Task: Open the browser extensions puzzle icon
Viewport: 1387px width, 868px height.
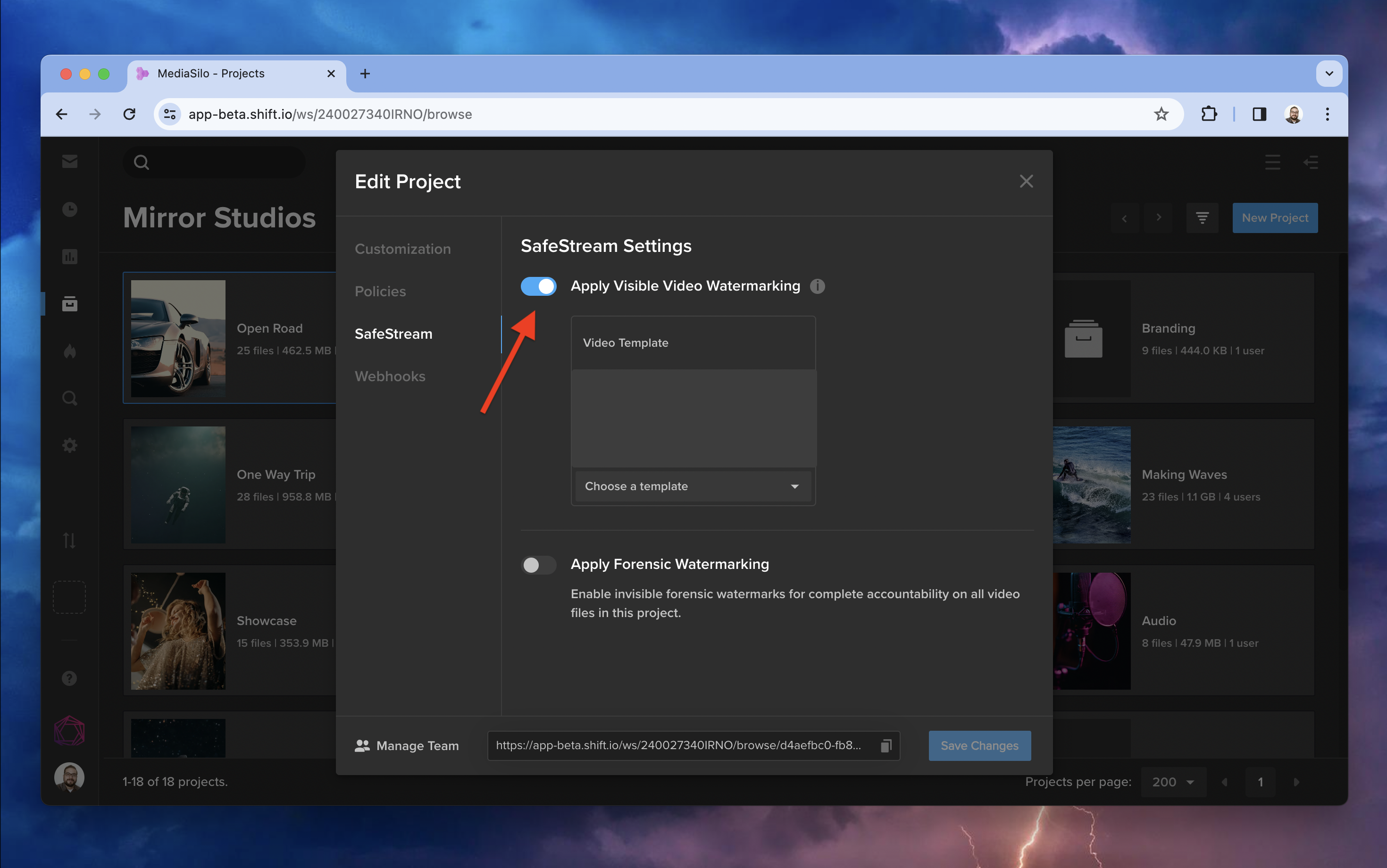Action: pyautogui.click(x=1209, y=114)
